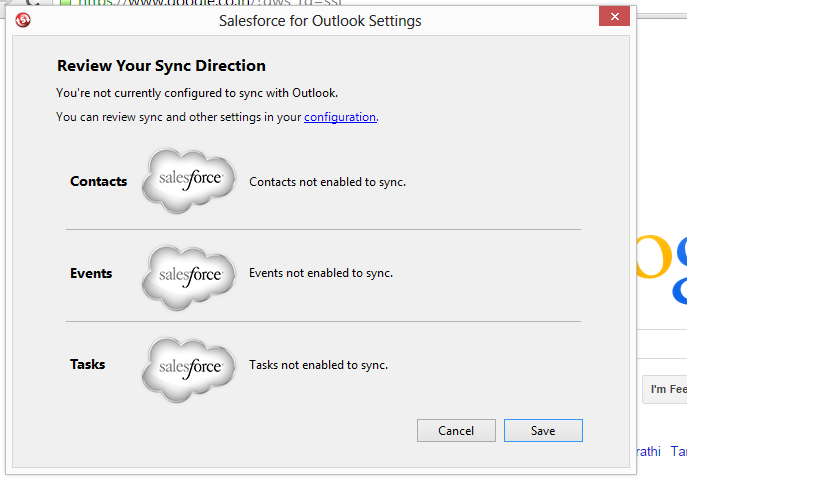Close the Salesforce for Outlook Settings dialog
This screenshot has width=819, height=488.
[x=613, y=19]
